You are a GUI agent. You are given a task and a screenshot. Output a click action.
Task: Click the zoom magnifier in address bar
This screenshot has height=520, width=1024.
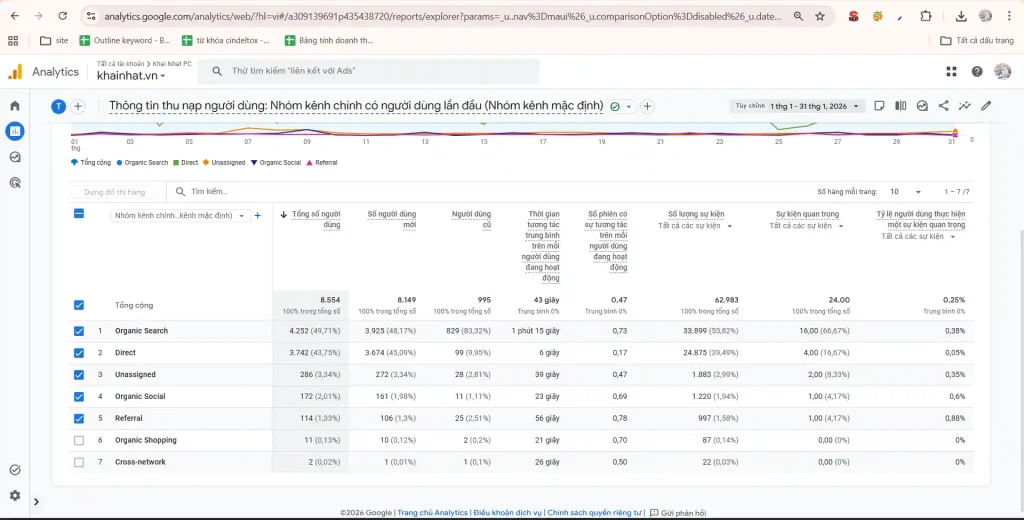click(798, 16)
